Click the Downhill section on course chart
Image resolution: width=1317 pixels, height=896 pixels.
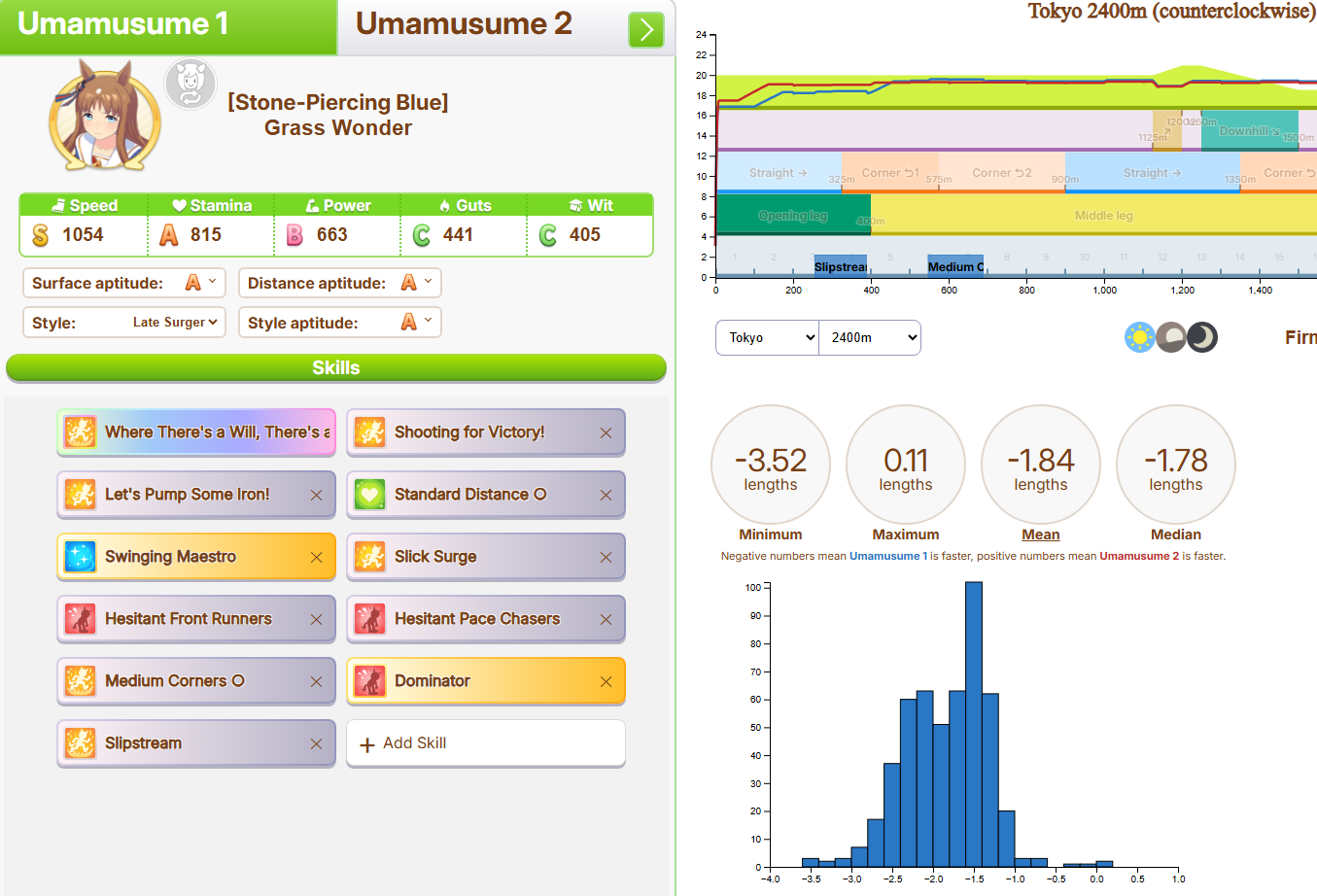coord(1249,130)
